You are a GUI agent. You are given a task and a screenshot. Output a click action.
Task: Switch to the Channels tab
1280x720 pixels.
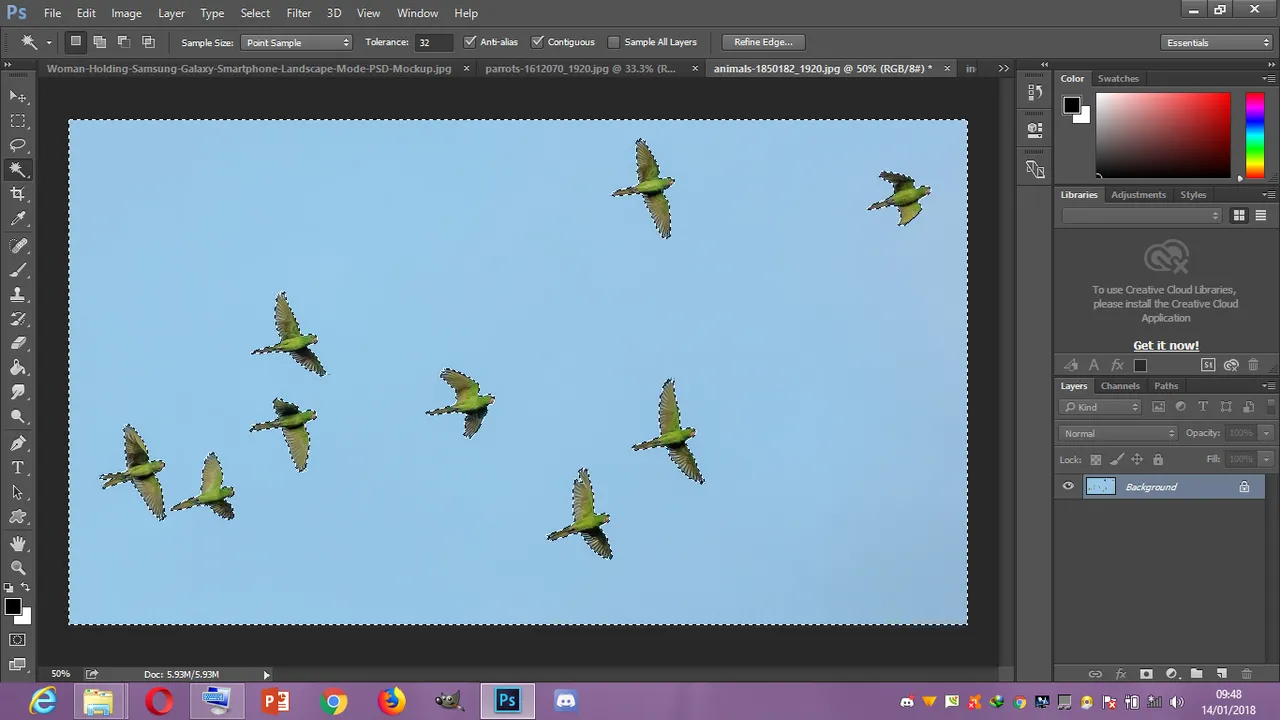pyautogui.click(x=1120, y=386)
